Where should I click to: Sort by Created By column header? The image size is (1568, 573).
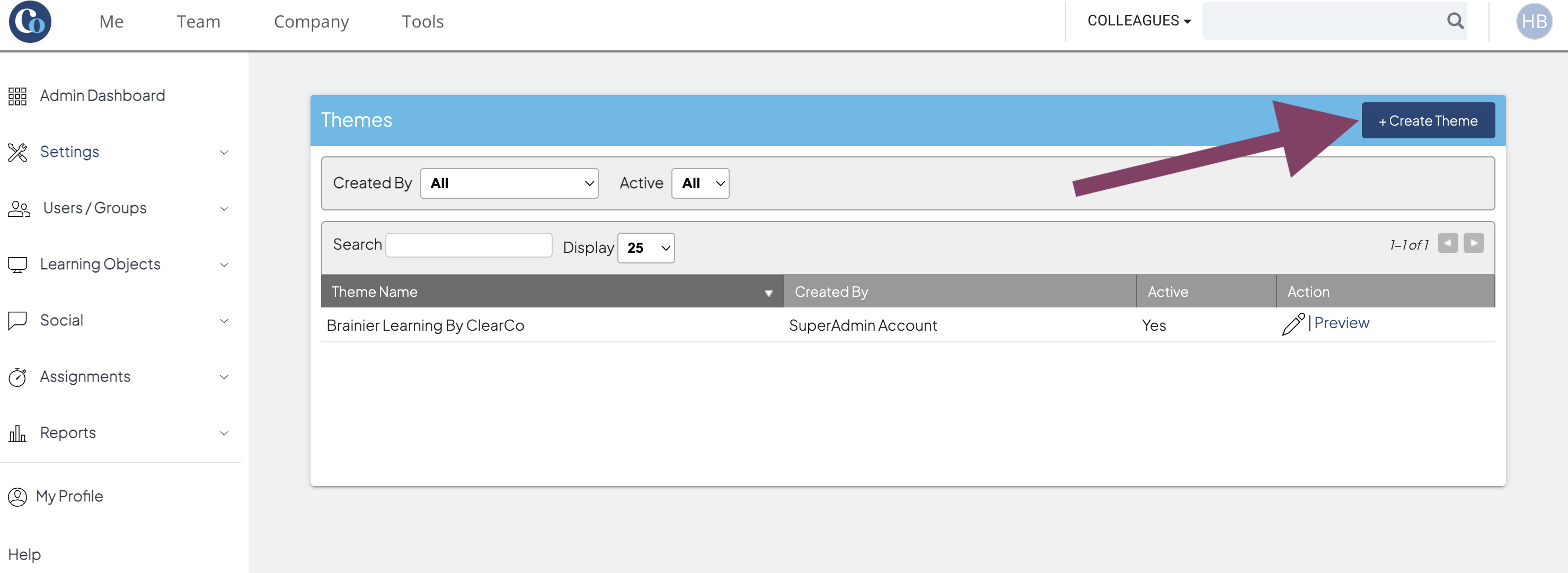[960, 292]
